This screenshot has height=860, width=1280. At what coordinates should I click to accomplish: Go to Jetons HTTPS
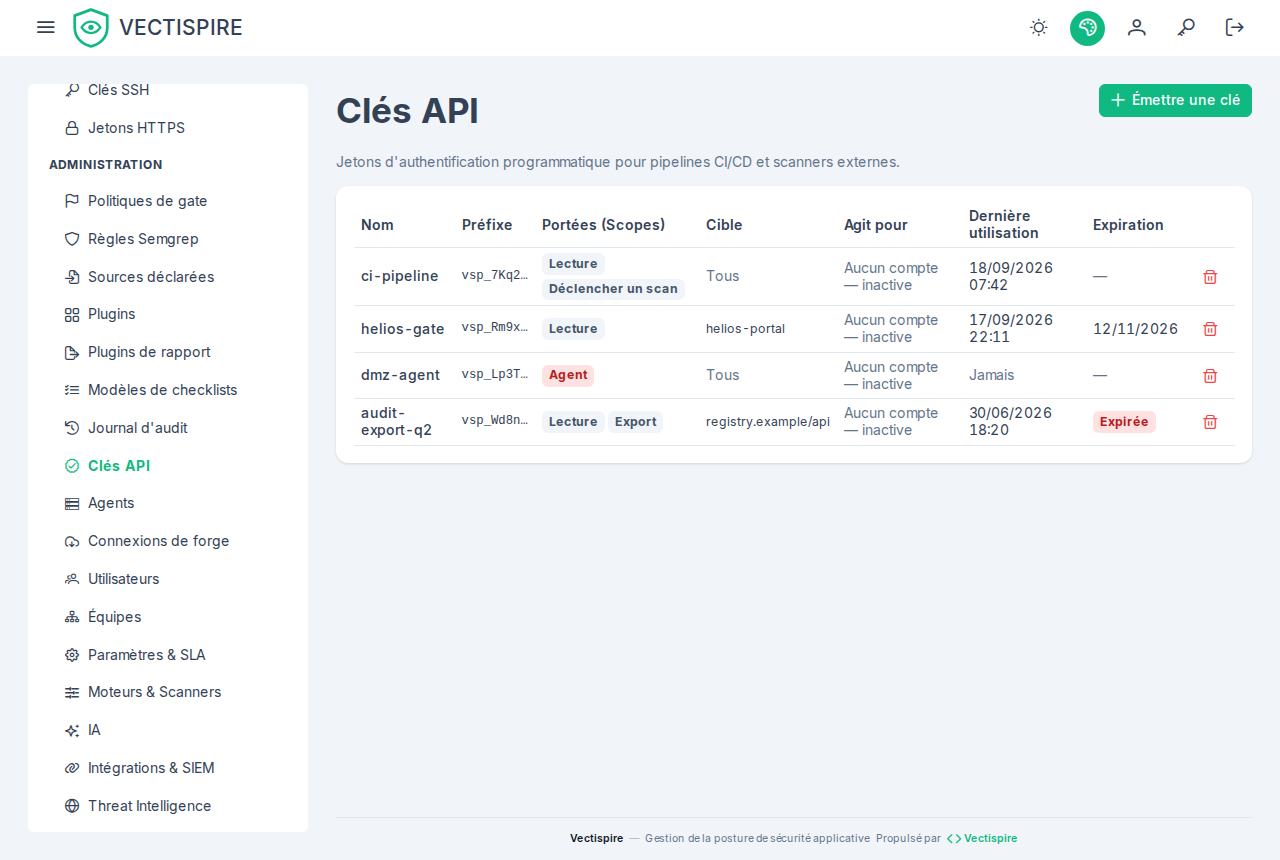tap(168, 128)
